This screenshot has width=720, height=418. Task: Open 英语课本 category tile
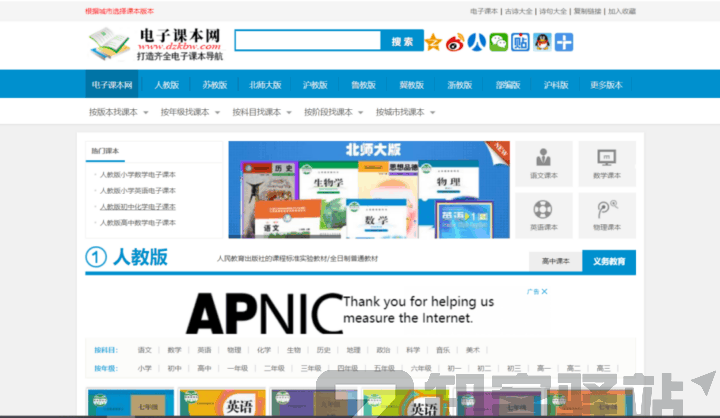click(x=544, y=215)
